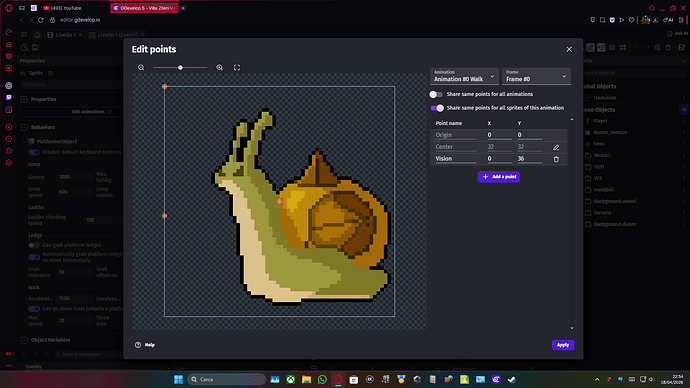Click the Opera logo in the browser sidebar
The width and height of the screenshot is (690, 388).
pos(9,8)
